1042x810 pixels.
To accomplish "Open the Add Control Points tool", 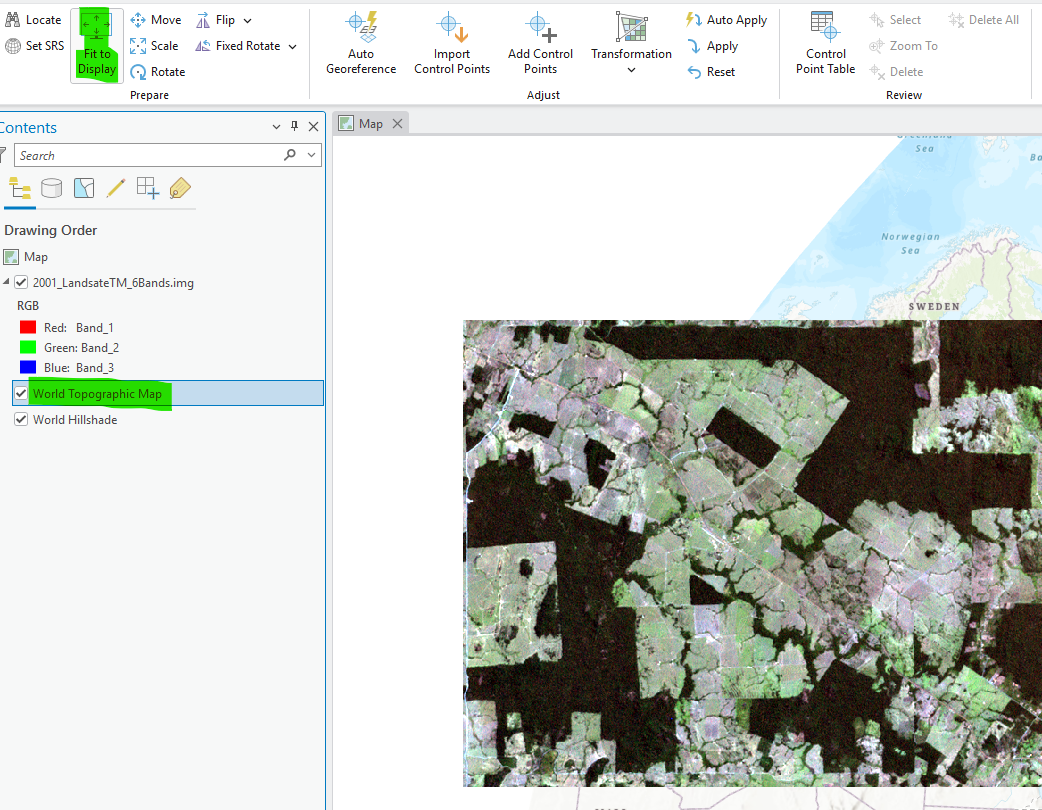I will click(x=540, y=44).
